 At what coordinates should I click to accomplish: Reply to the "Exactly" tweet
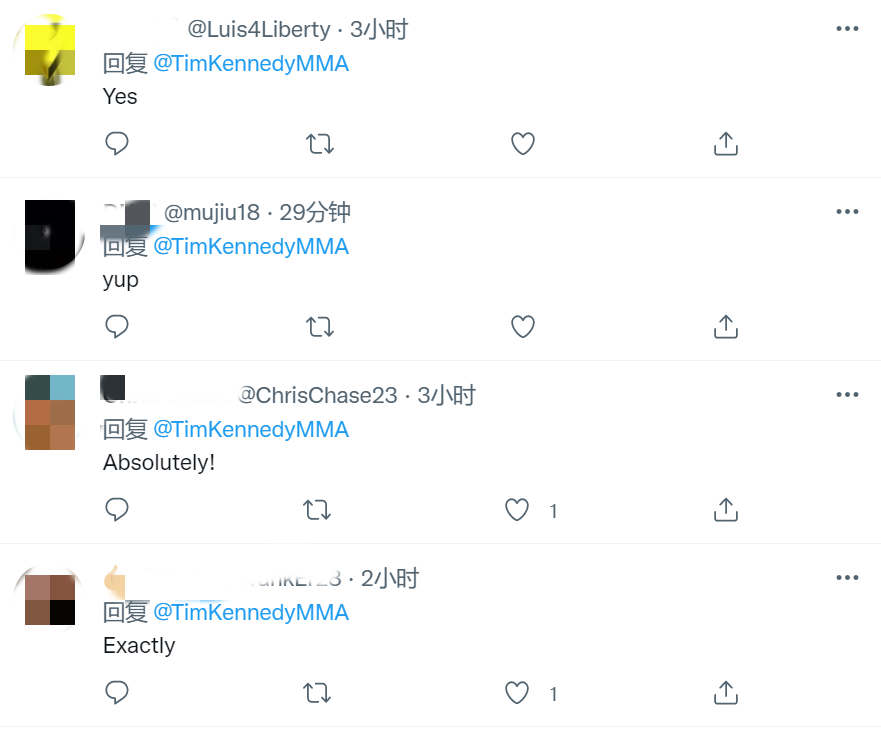(x=117, y=693)
